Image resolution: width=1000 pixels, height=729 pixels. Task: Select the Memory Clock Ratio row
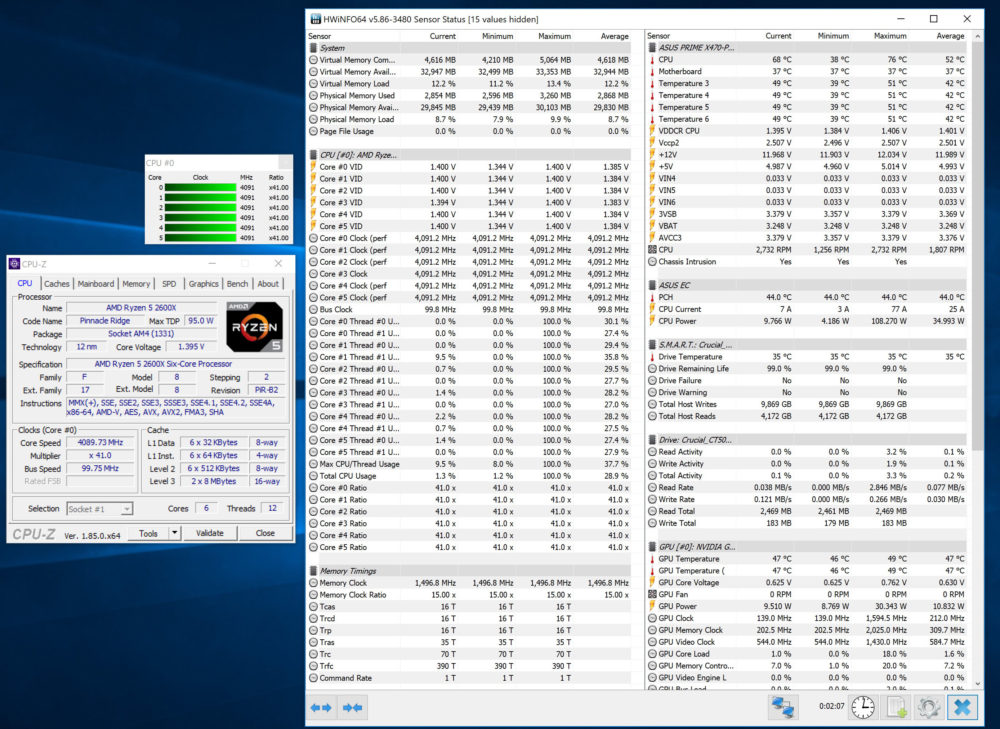pos(469,594)
